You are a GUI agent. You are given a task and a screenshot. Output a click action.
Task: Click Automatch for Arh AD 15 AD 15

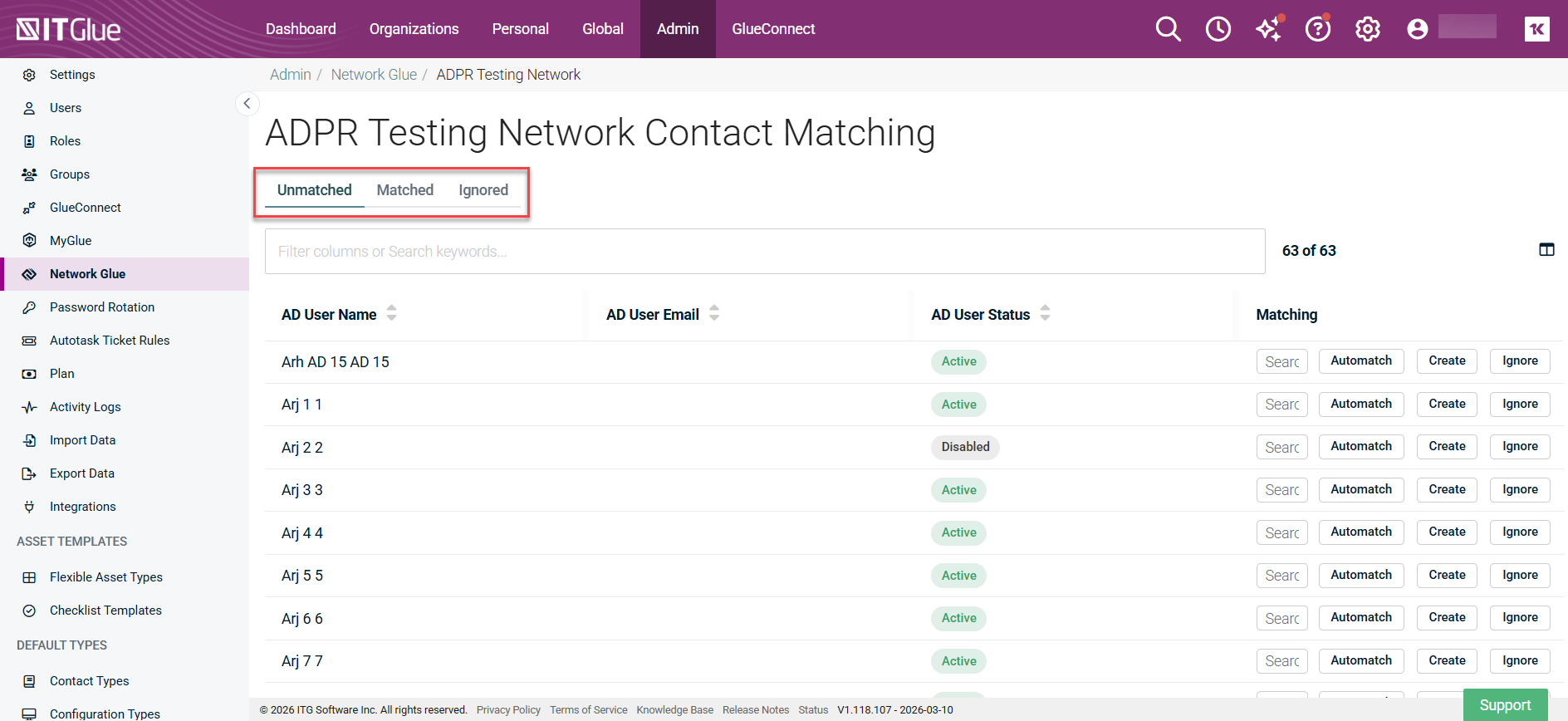(1361, 361)
